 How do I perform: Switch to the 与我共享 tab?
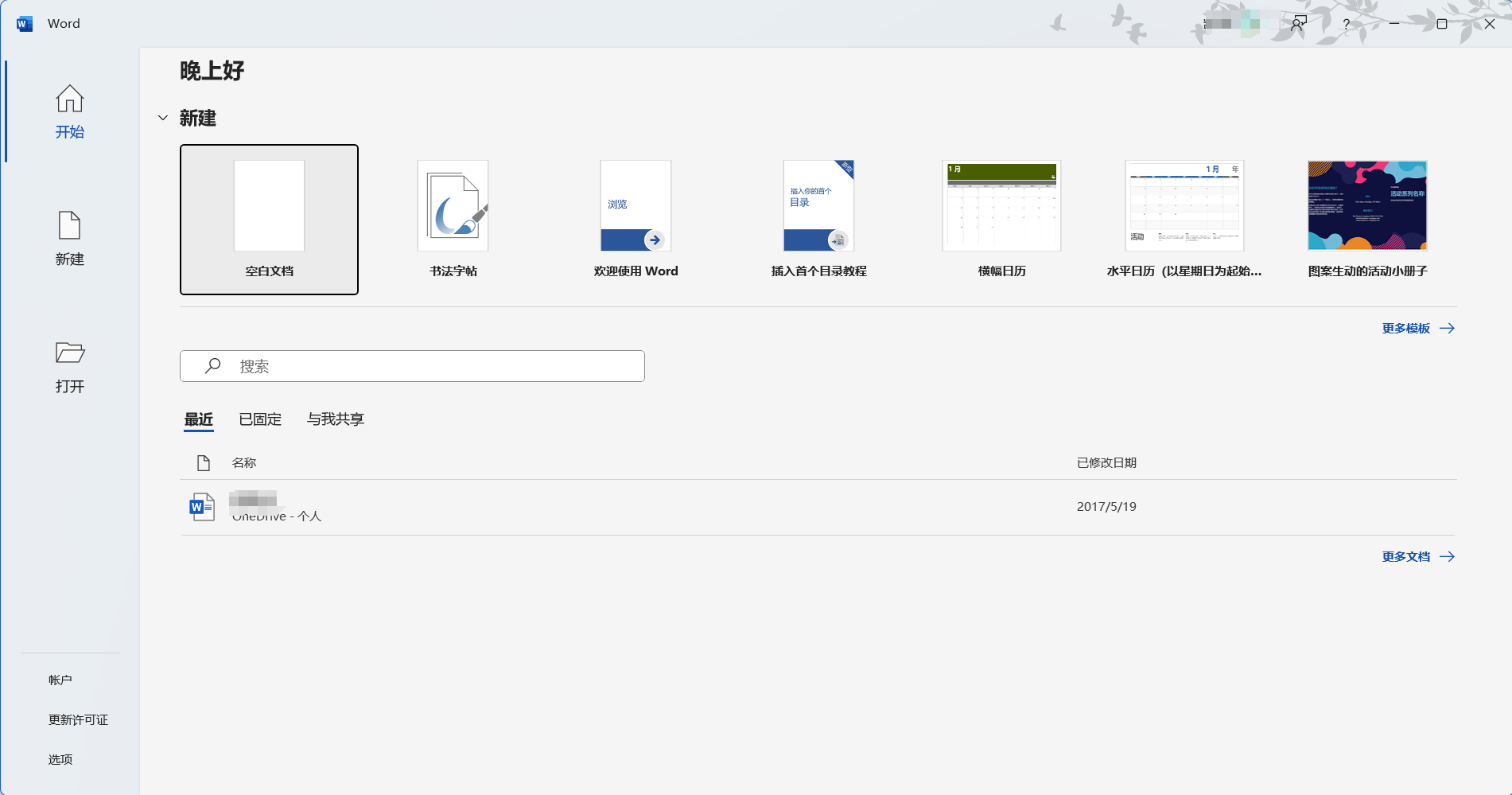tap(335, 419)
